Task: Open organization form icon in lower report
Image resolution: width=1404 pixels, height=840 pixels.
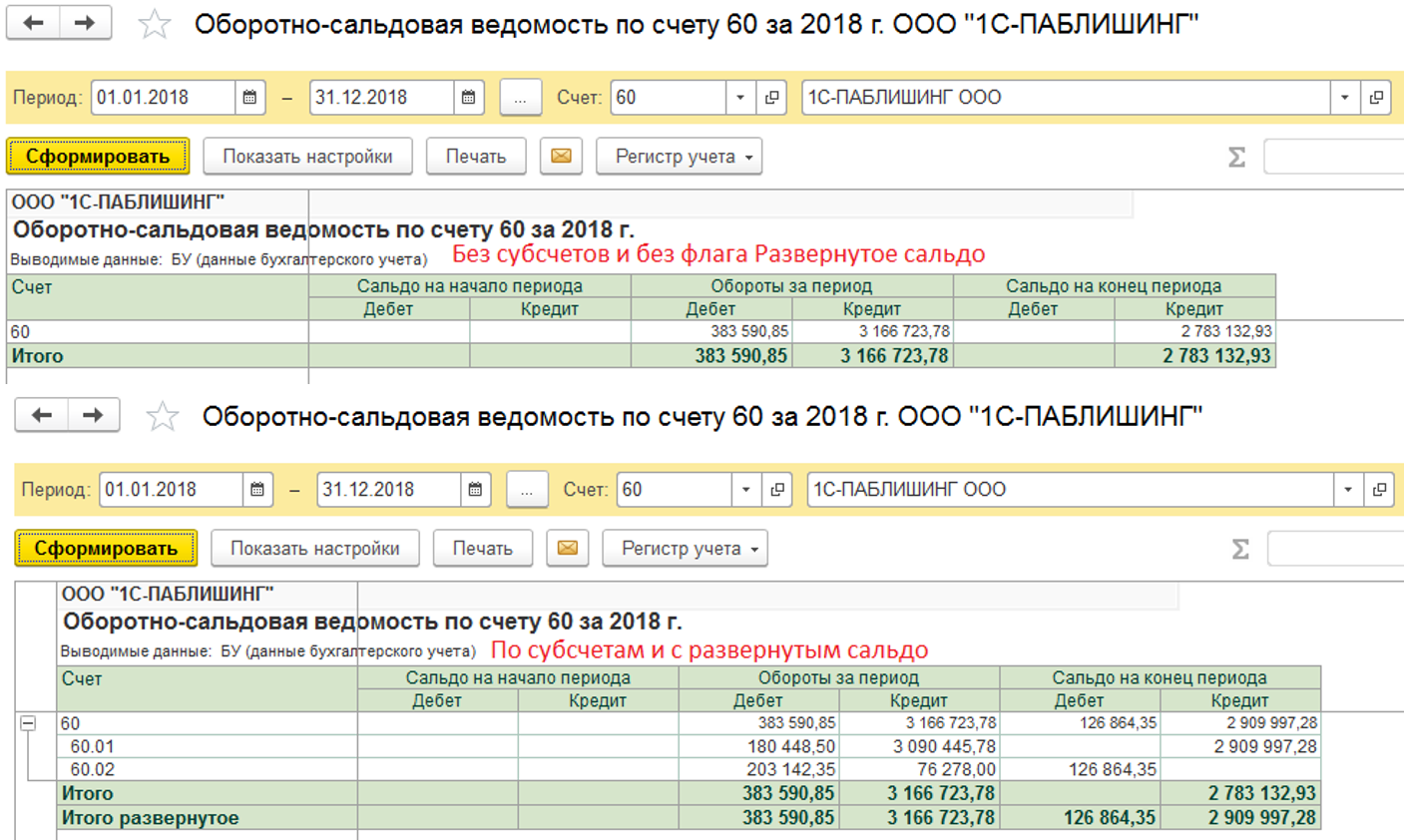Action: coord(1379,490)
